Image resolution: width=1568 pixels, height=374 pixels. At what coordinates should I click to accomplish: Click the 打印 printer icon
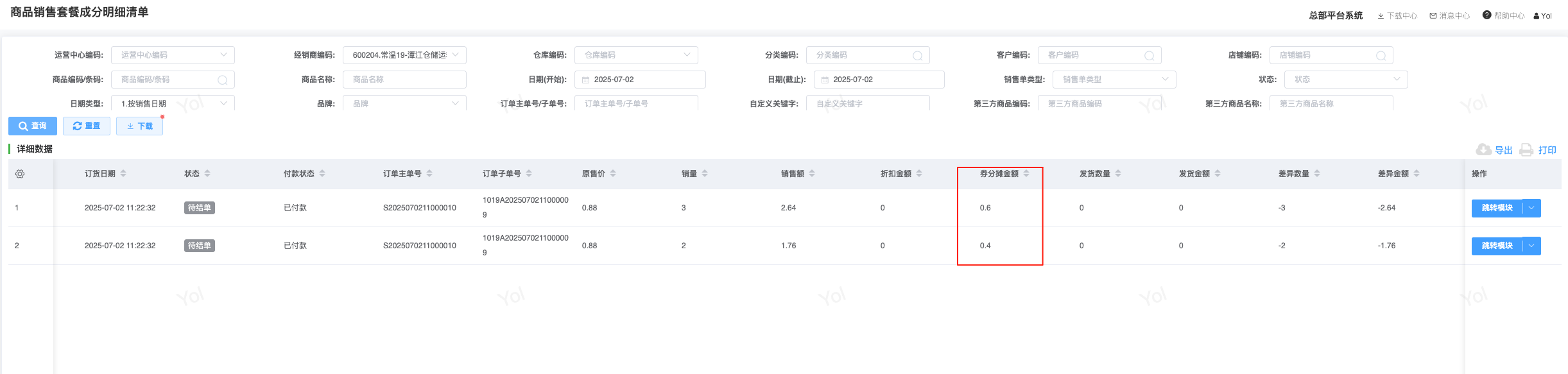pyautogui.click(x=1526, y=149)
